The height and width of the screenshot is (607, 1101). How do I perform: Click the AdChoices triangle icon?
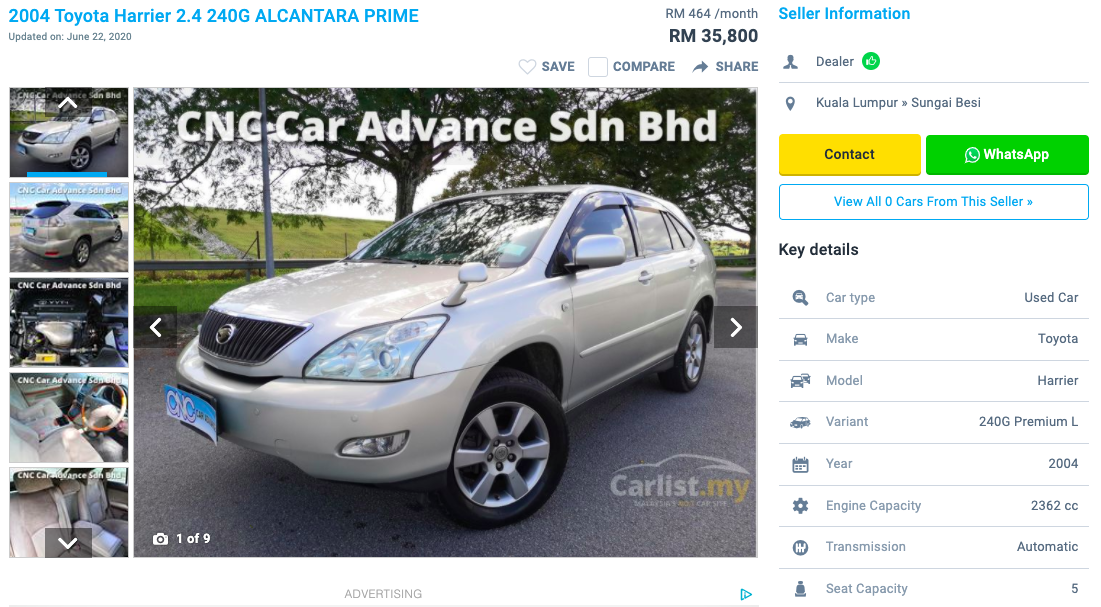746,594
